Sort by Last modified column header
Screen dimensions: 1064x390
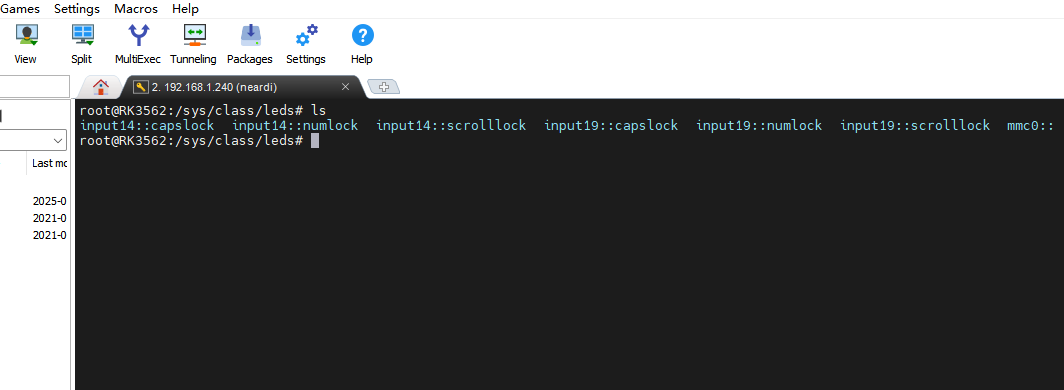pos(50,163)
